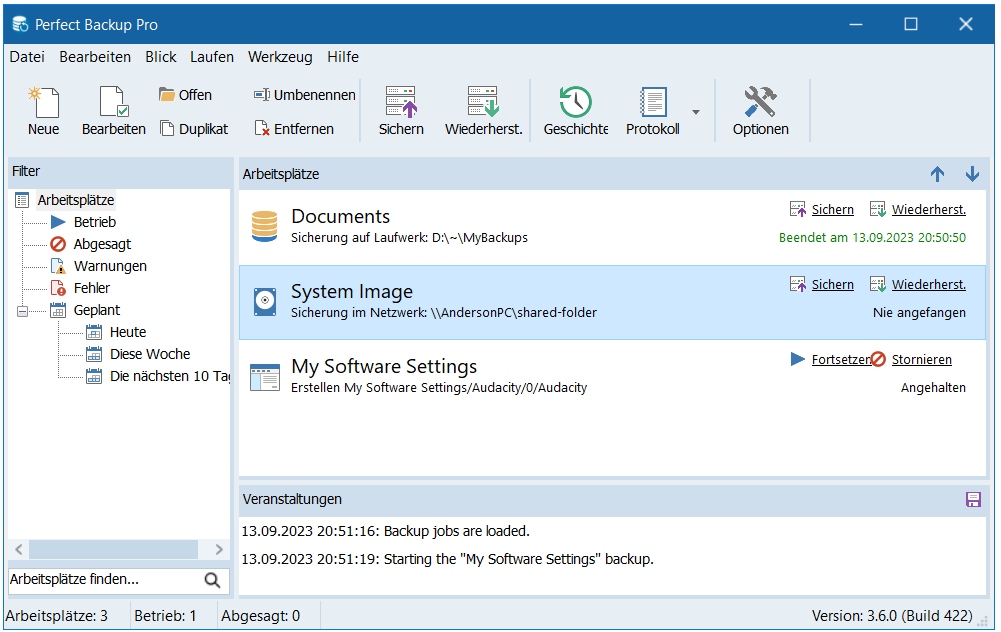Collapse the Geplant tree node
This screenshot has height=632, width=1001.
pos(23,311)
